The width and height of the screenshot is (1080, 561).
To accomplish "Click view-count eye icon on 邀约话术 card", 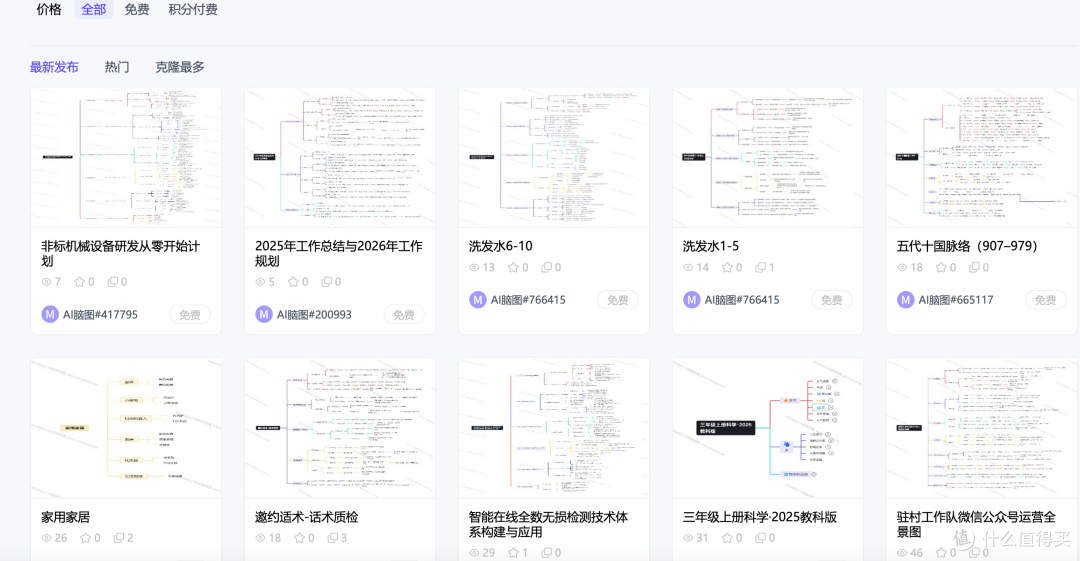I will (260, 538).
